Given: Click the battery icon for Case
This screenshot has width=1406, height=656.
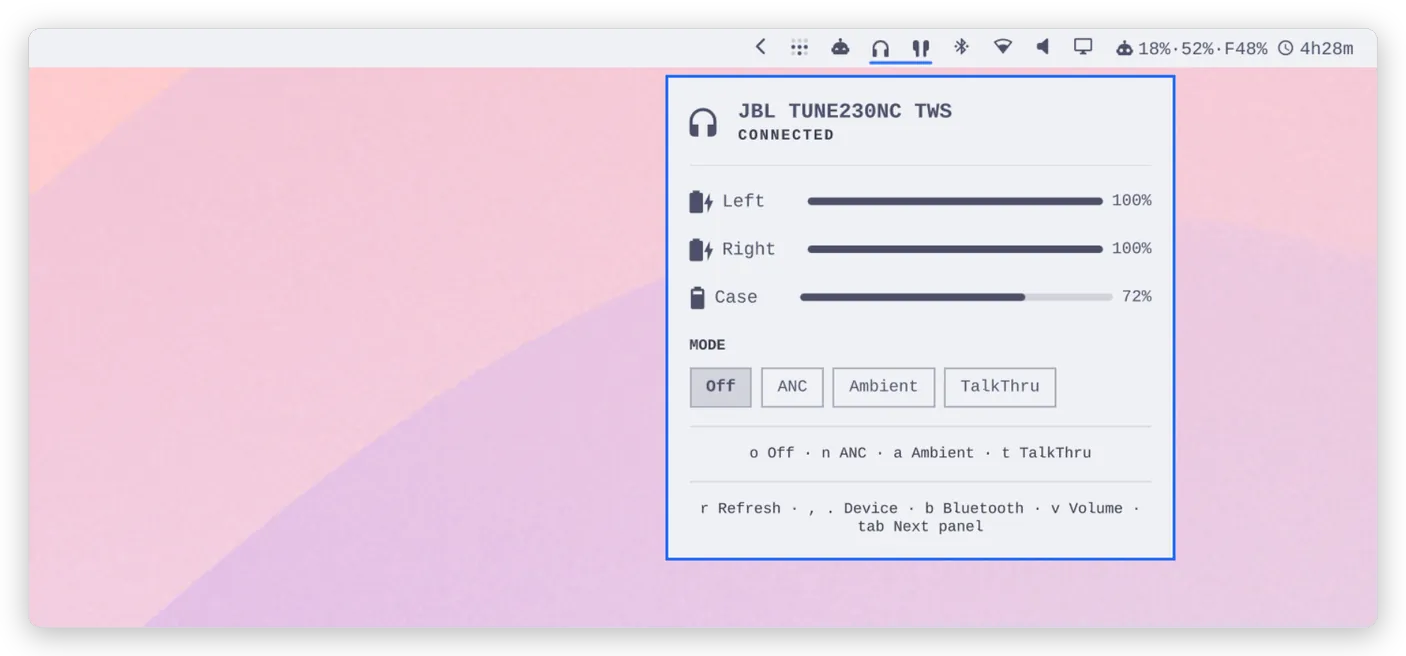Looking at the screenshot, I should click(697, 297).
